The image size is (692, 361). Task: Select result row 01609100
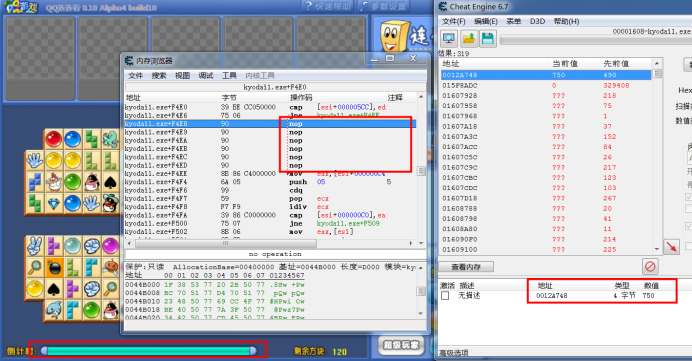coord(546,249)
